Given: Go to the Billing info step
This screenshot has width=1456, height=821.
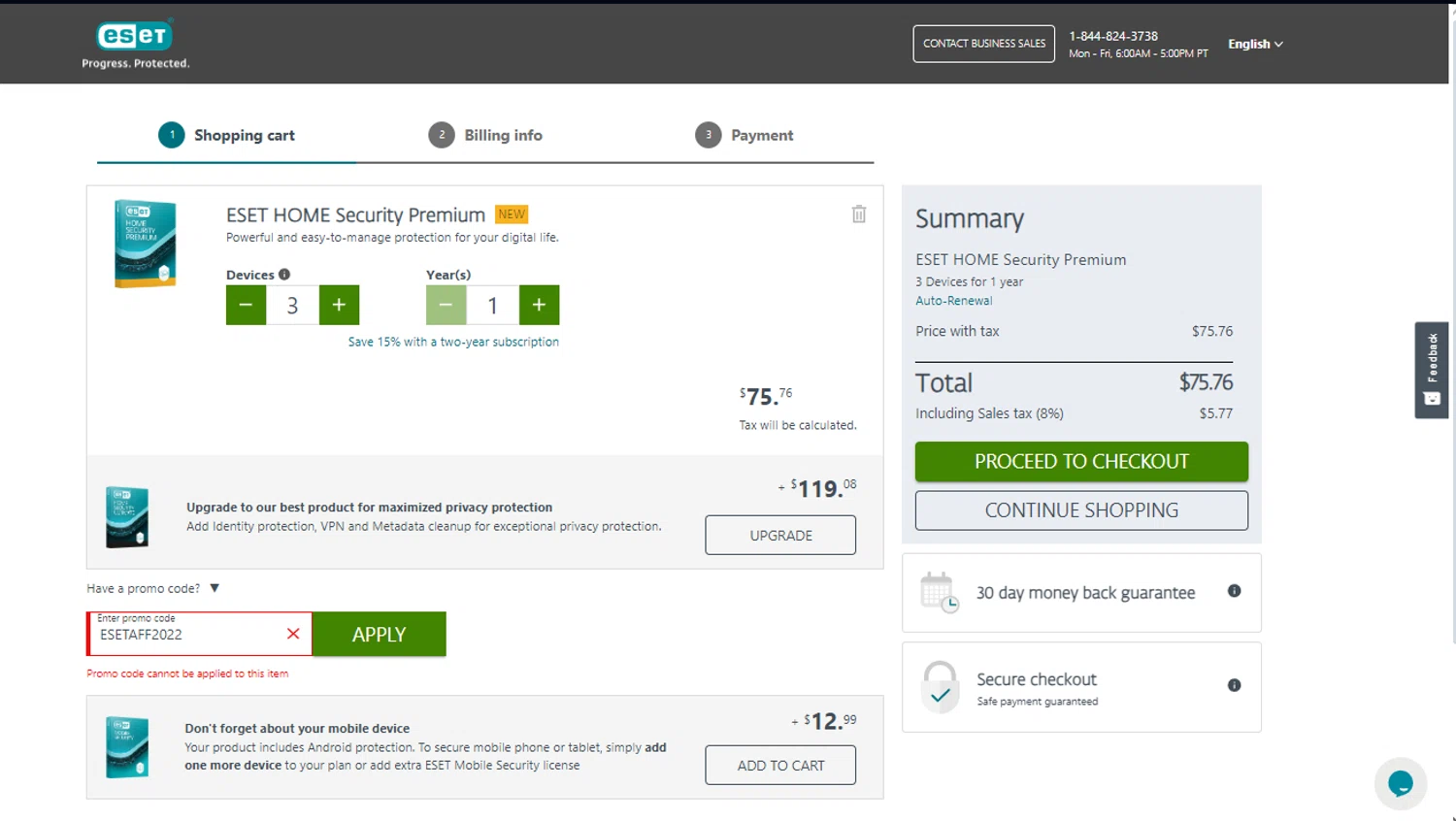Looking at the screenshot, I should [x=485, y=135].
